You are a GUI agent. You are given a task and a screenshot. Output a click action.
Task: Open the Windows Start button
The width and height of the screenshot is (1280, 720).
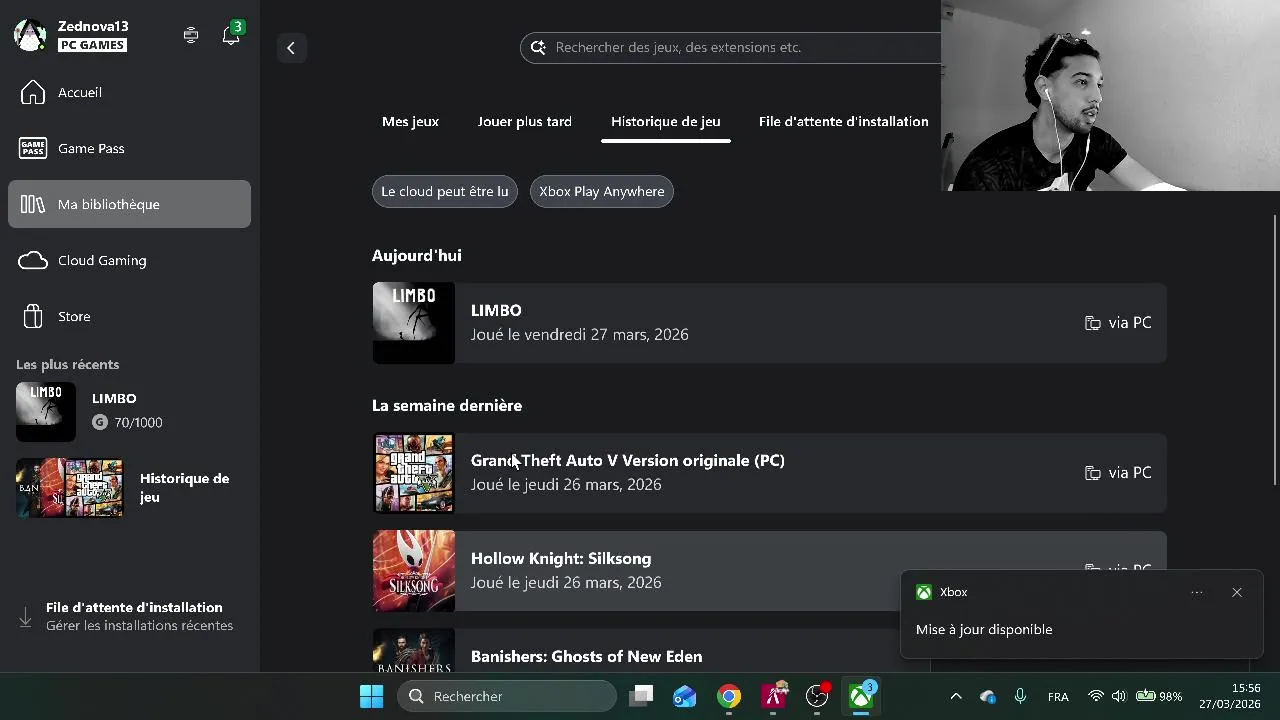(x=371, y=696)
